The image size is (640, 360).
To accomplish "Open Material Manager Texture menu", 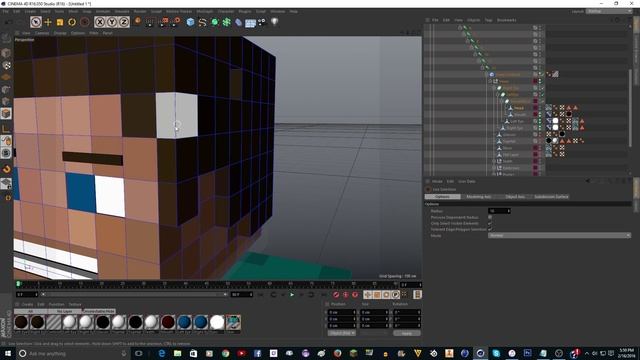I will (75, 304).
